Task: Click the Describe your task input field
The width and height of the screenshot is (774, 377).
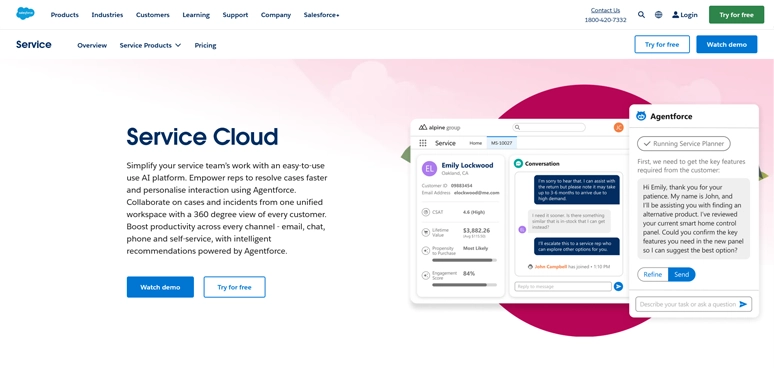Action: coord(694,304)
